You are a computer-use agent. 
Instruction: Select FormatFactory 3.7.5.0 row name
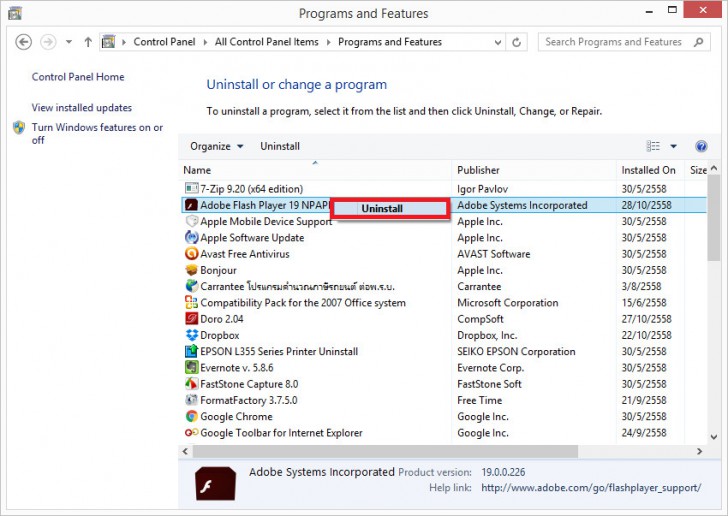[248, 400]
